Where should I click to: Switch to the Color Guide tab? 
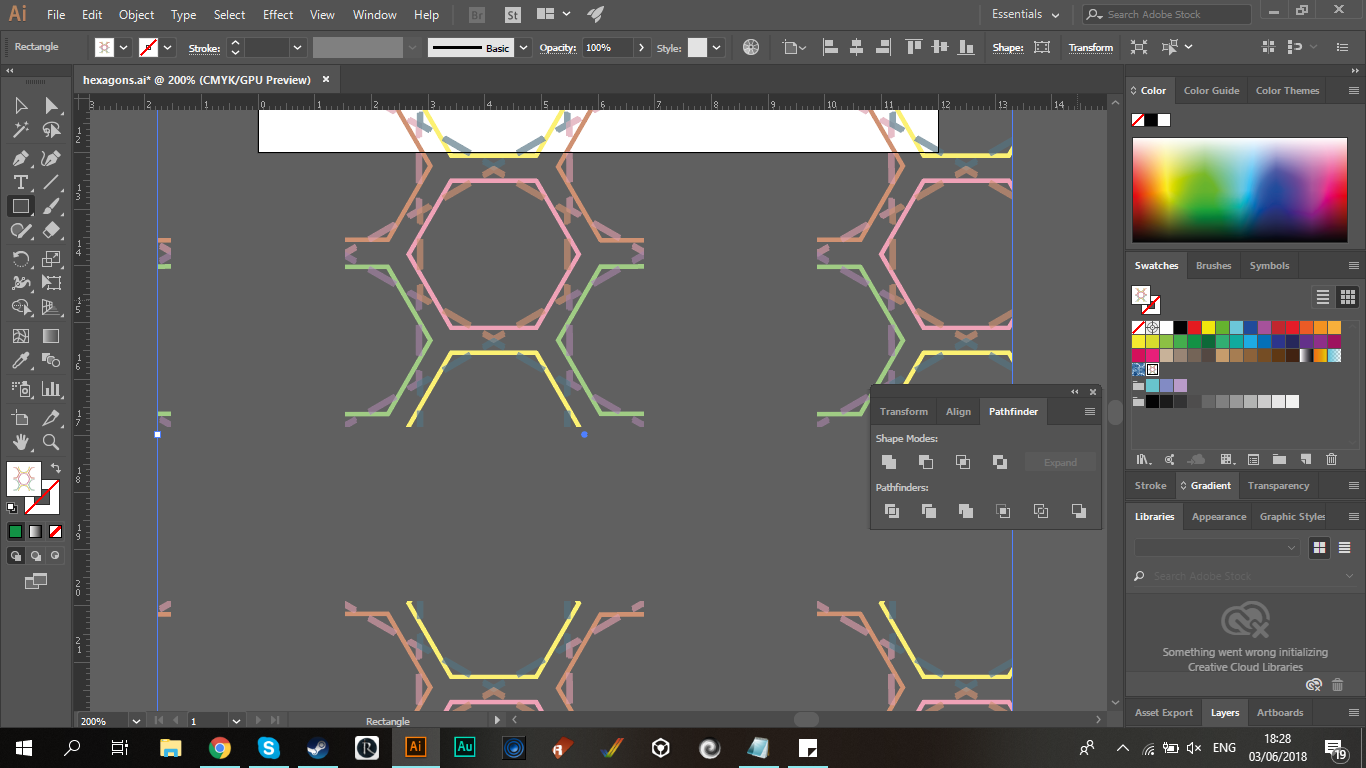[x=1211, y=90]
